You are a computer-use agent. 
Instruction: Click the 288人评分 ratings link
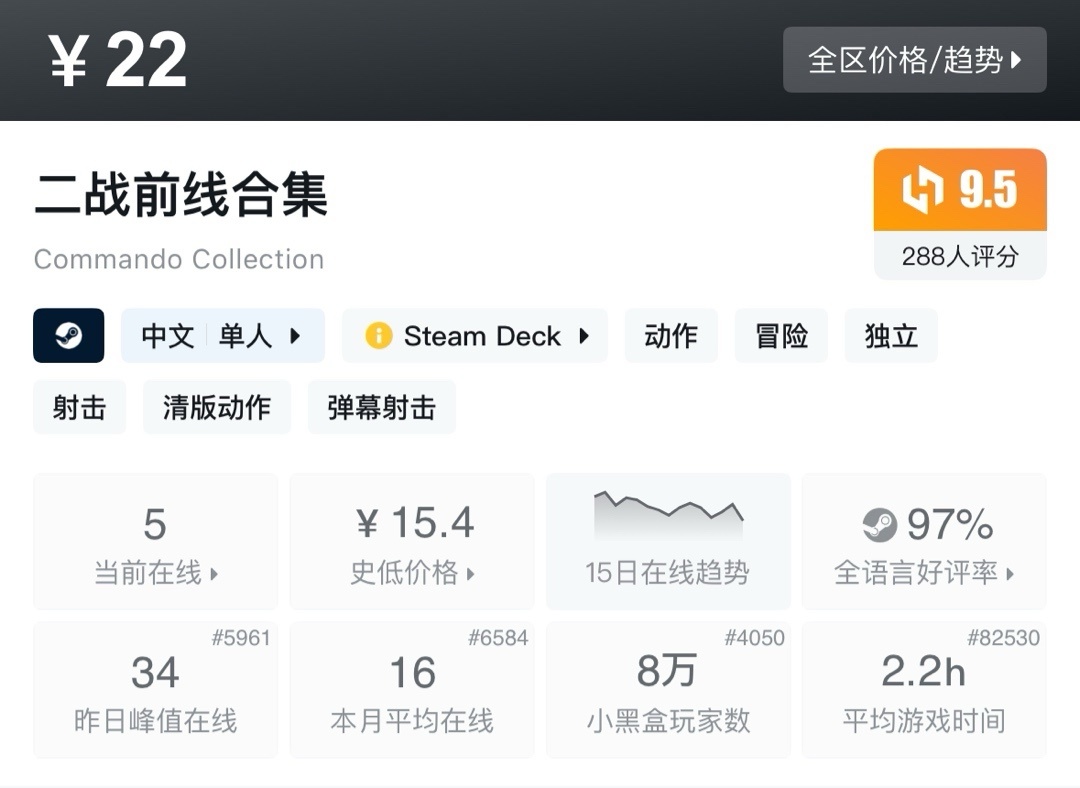pos(958,256)
